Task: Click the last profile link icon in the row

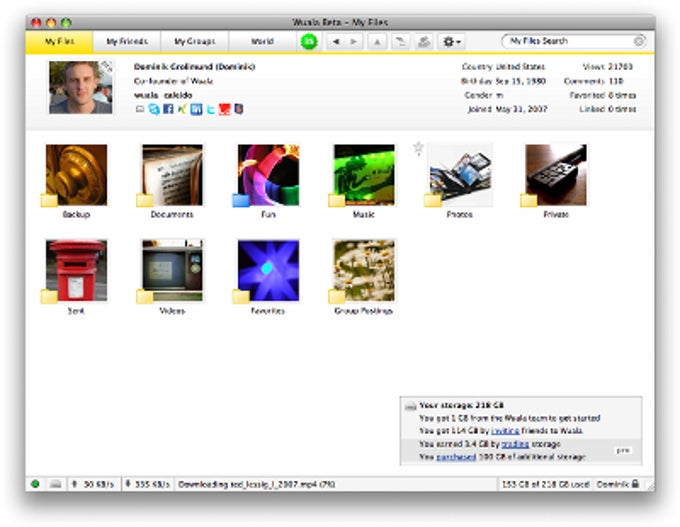Action: (238, 109)
